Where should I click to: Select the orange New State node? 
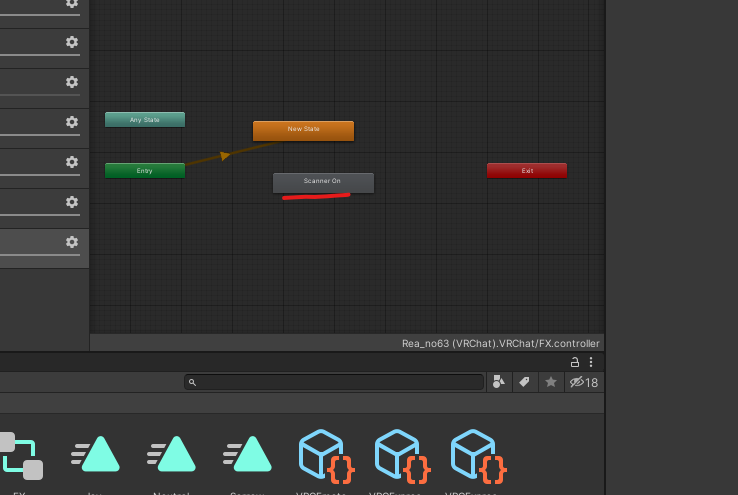pyautogui.click(x=304, y=131)
